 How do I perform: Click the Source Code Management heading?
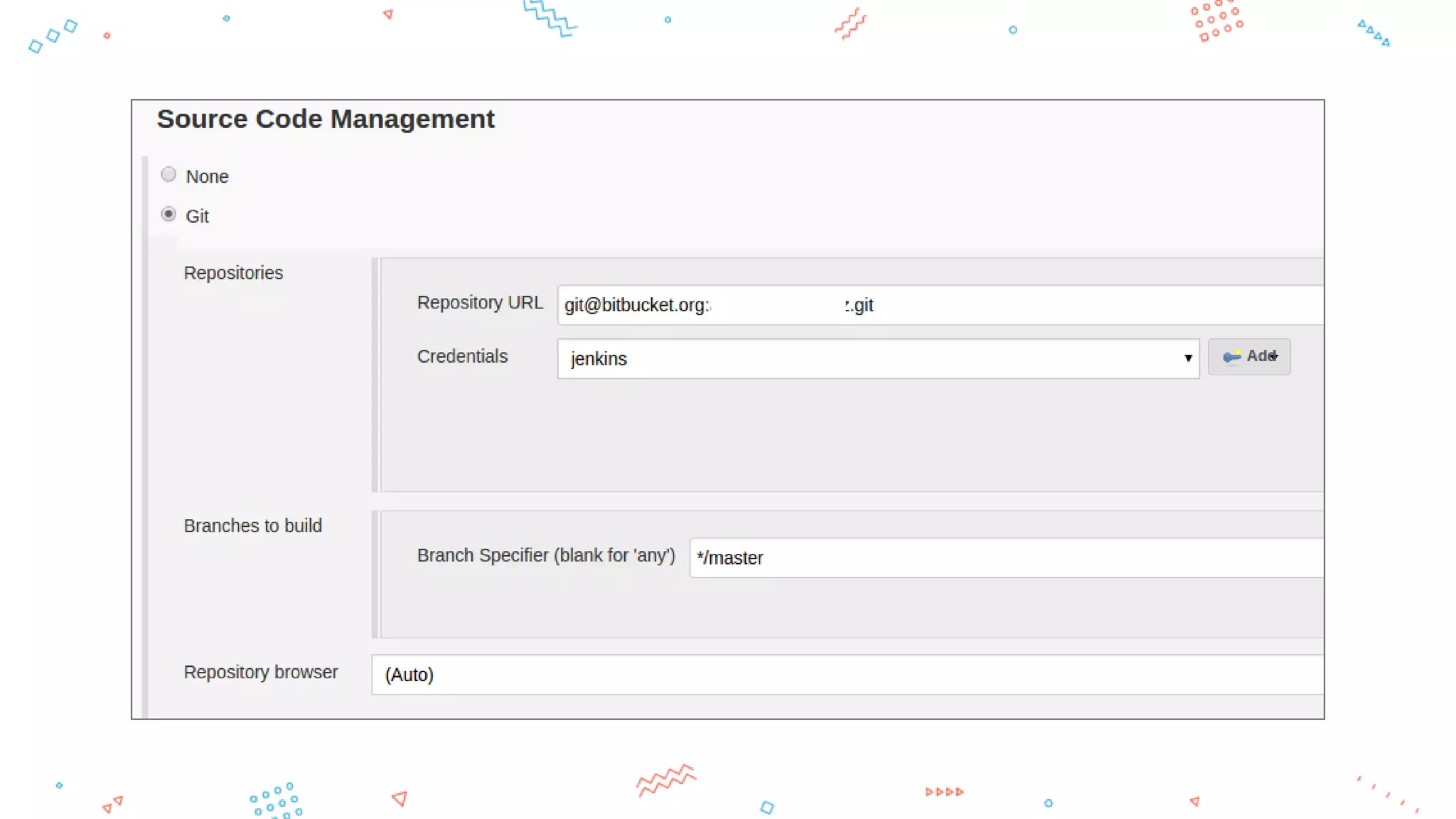[326, 119]
